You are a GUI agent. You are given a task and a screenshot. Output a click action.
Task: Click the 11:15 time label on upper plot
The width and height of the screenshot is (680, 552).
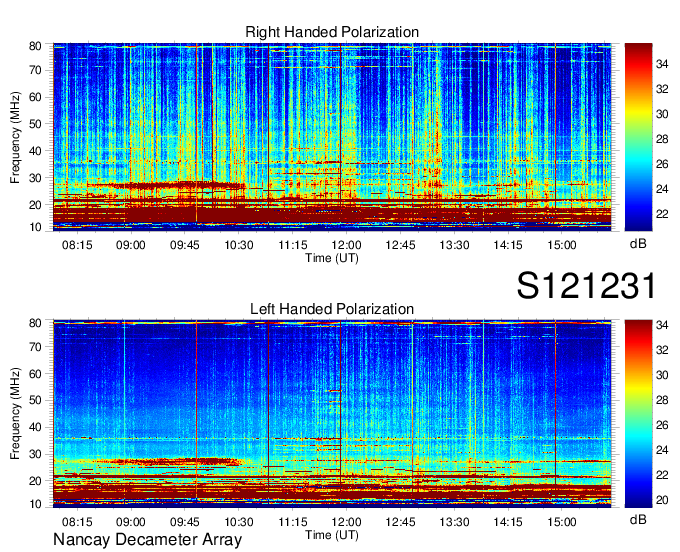click(x=293, y=245)
